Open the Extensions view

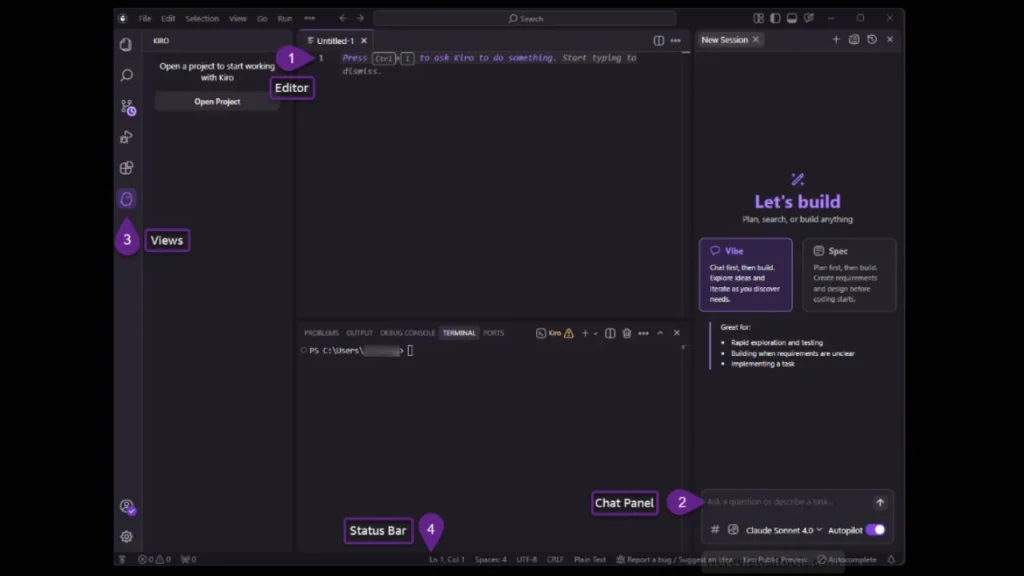[126, 168]
